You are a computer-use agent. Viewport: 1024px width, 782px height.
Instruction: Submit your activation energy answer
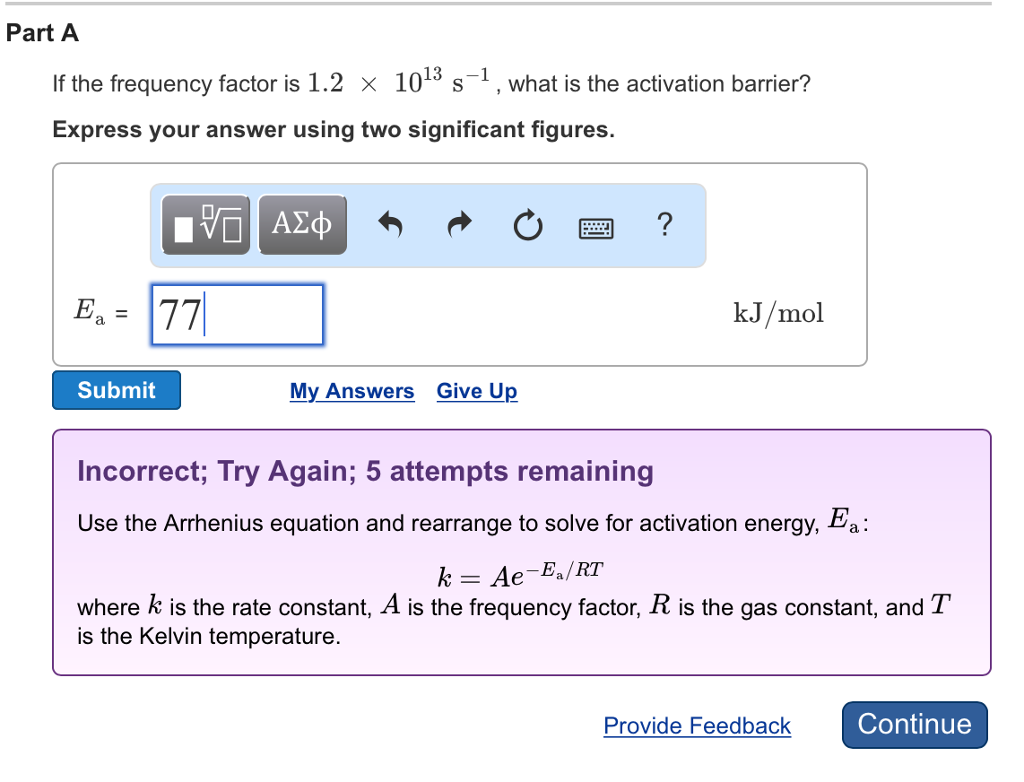pos(115,390)
